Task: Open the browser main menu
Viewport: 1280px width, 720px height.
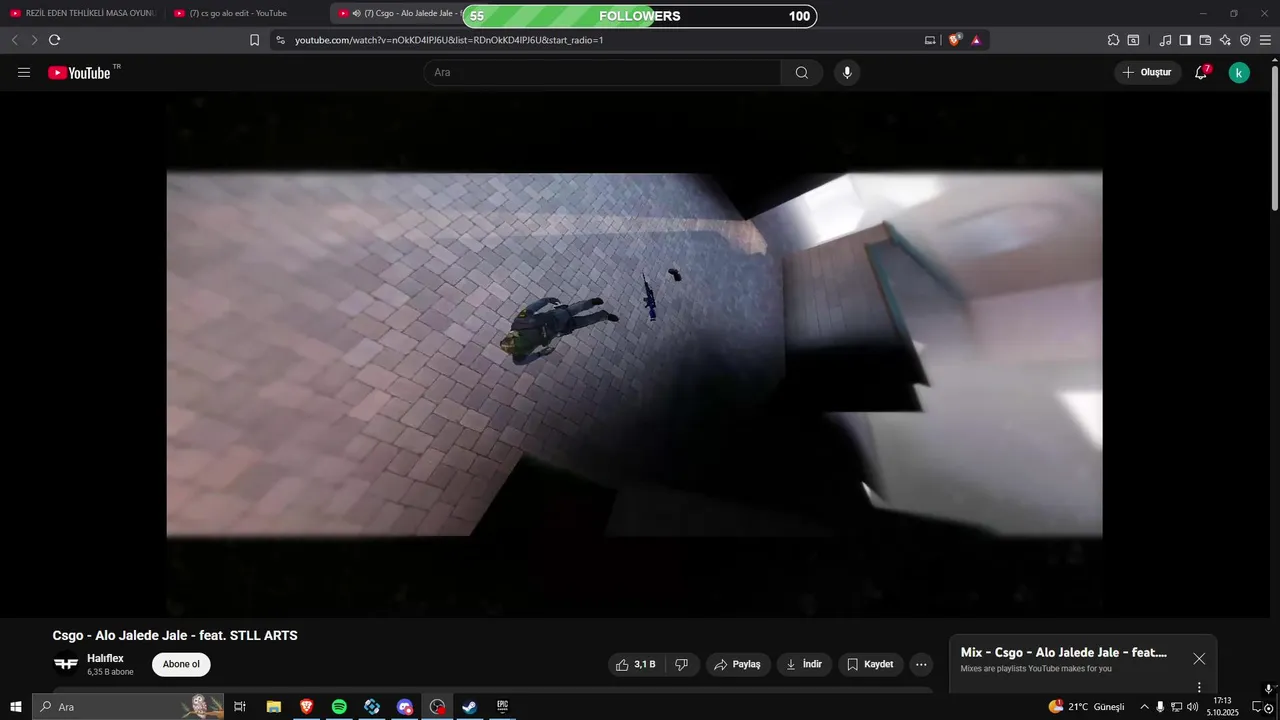Action: tap(1266, 40)
